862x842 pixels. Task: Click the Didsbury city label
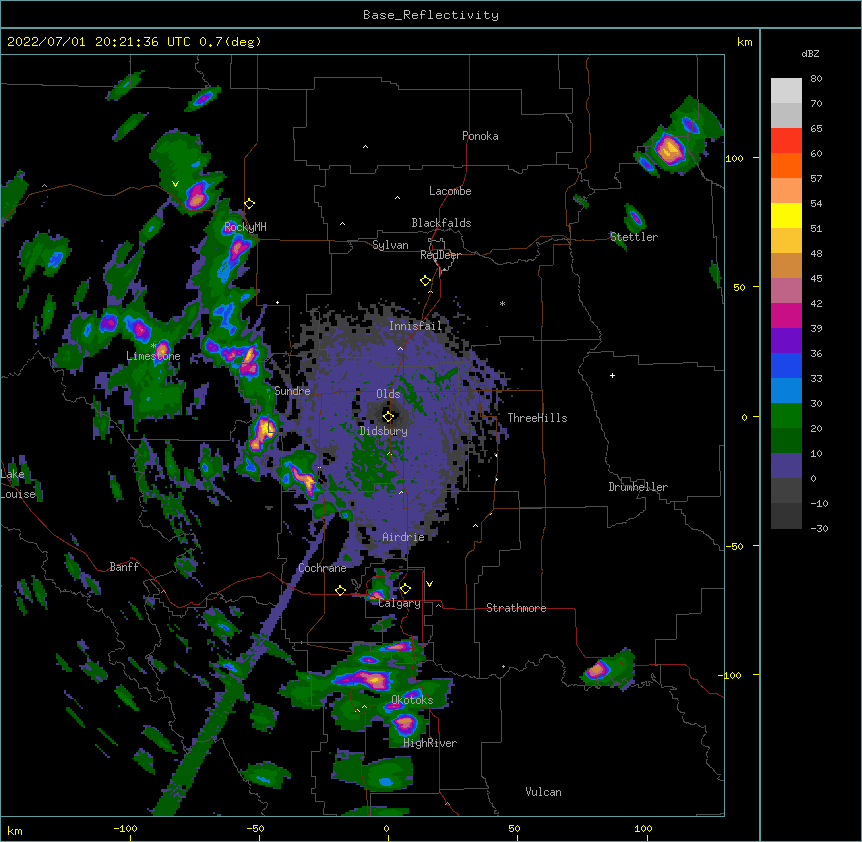[383, 431]
